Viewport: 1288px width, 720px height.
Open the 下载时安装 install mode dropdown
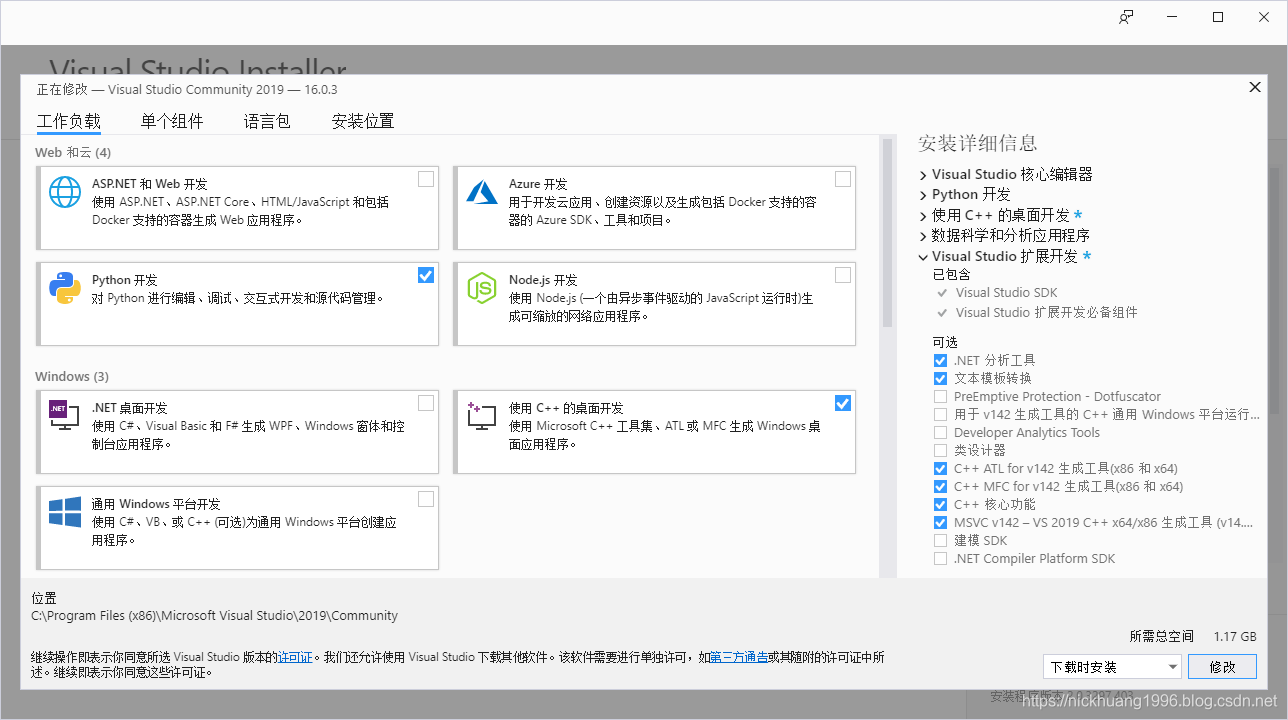[x=1112, y=667]
